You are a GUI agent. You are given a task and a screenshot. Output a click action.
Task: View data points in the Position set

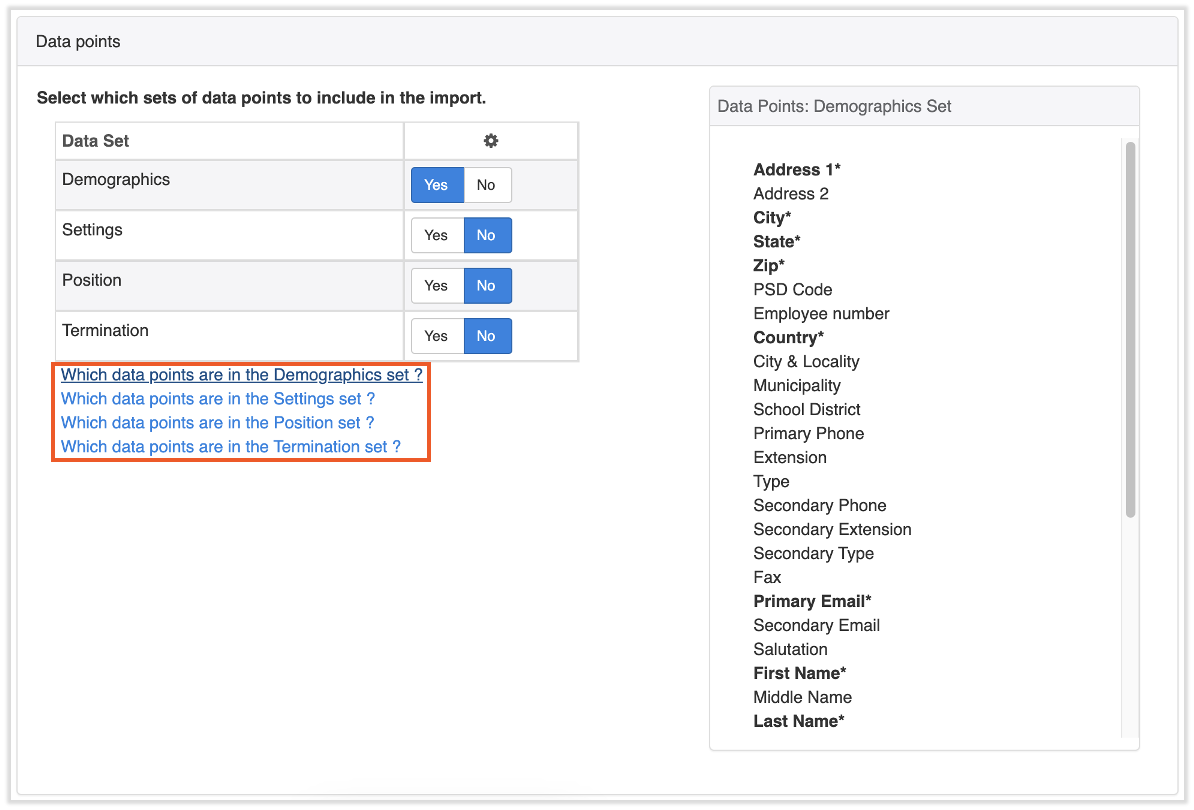[217, 423]
